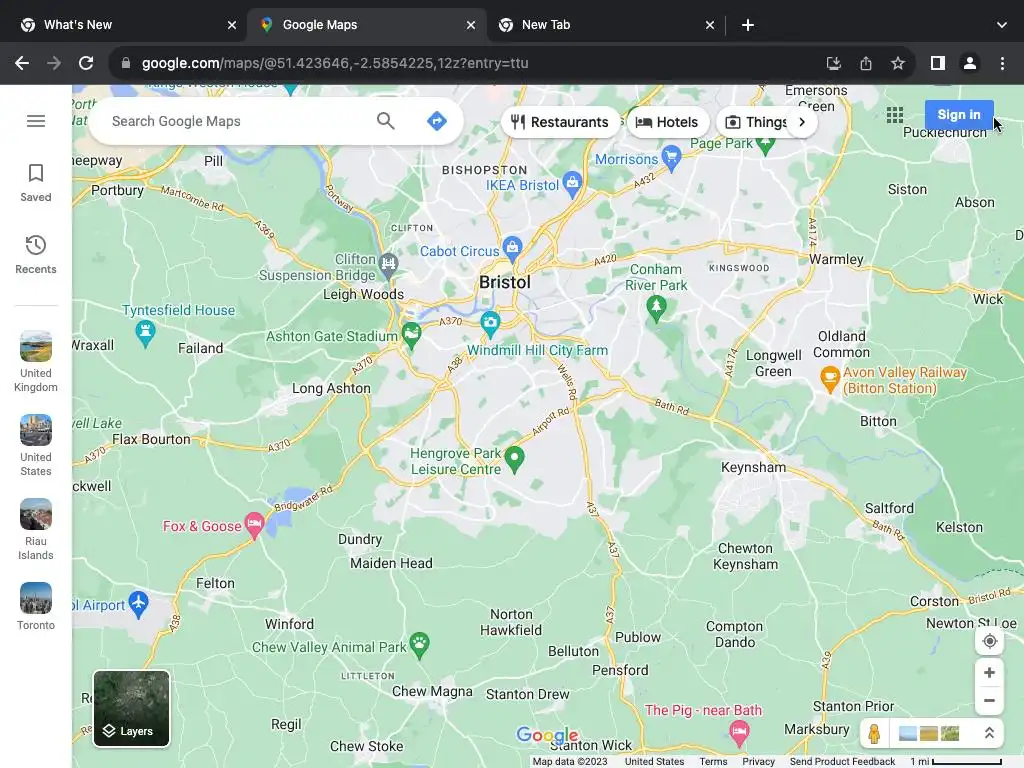Open Send Product Feedback link

point(842,761)
